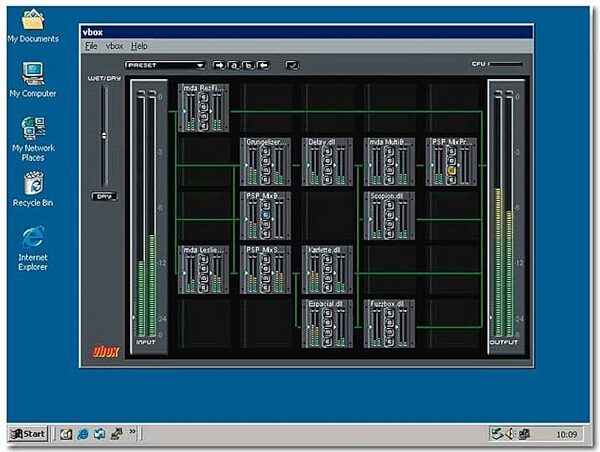Open My Network Places desktop icon

coord(33,139)
